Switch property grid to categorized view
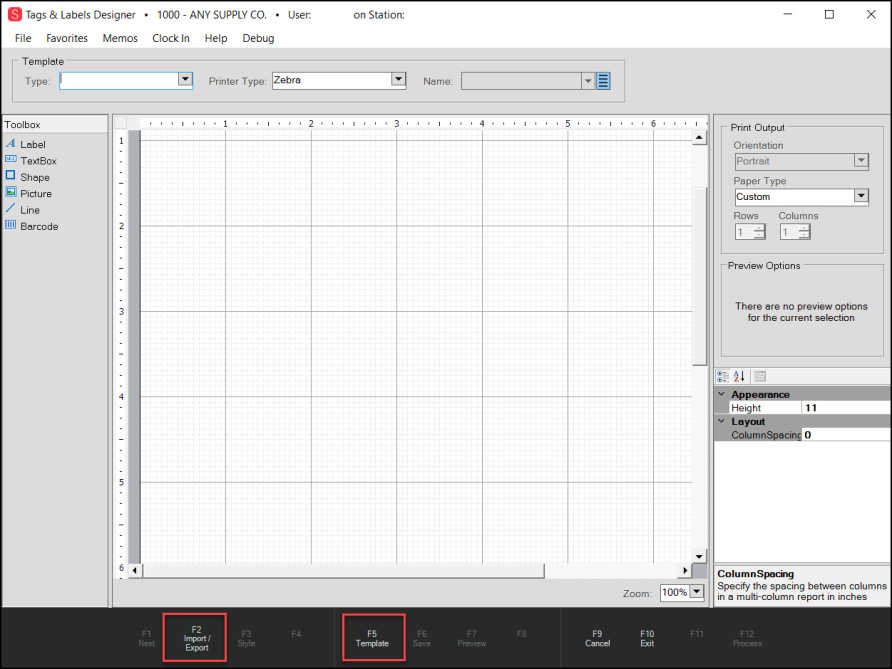The width and height of the screenshot is (892, 669). [x=723, y=376]
